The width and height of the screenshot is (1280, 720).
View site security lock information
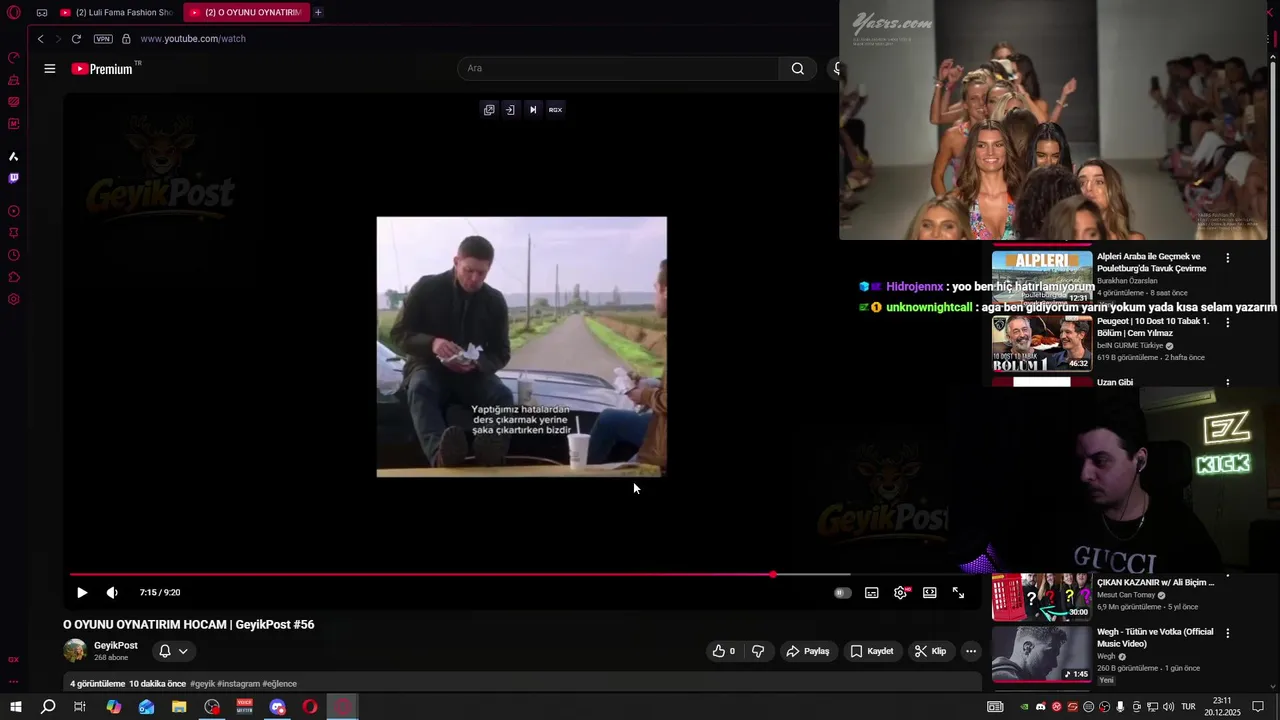point(126,39)
